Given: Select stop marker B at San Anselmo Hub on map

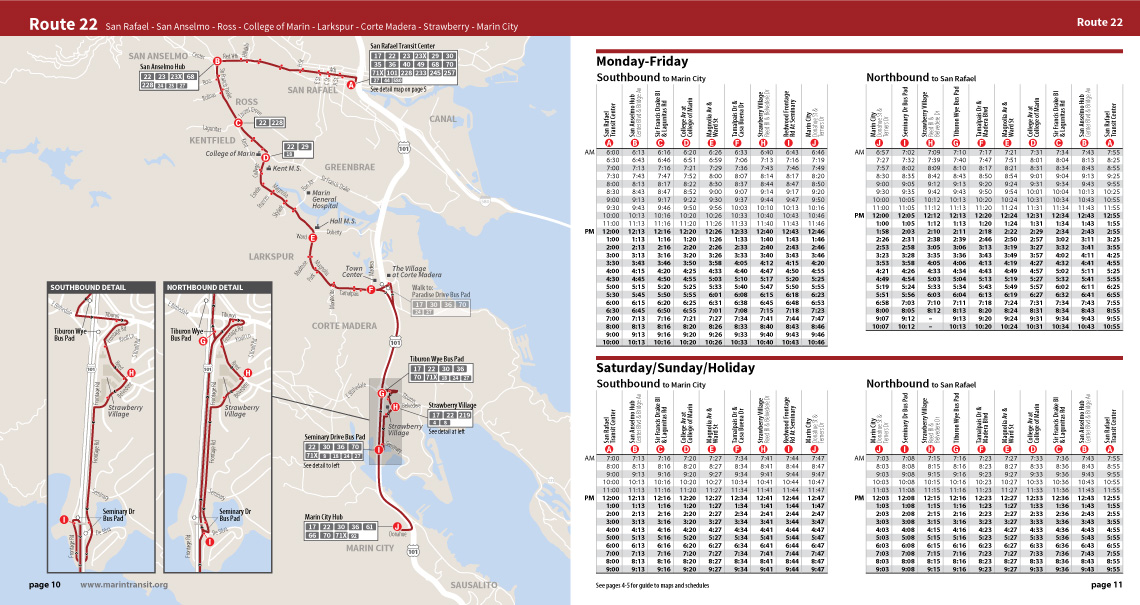Looking at the screenshot, I should pyautogui.click(x=217, y=63).
